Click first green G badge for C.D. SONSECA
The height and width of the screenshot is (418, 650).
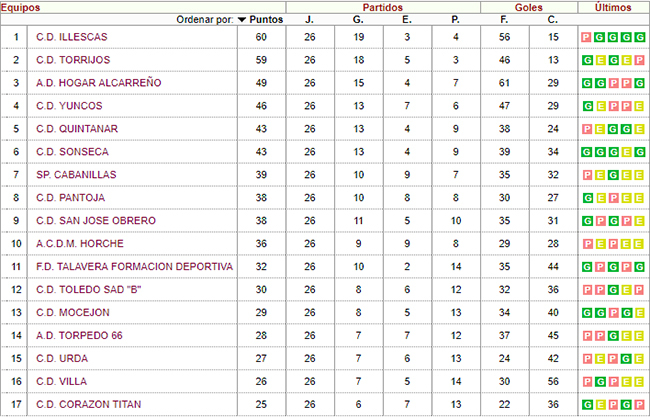click(x=586, y=152)
